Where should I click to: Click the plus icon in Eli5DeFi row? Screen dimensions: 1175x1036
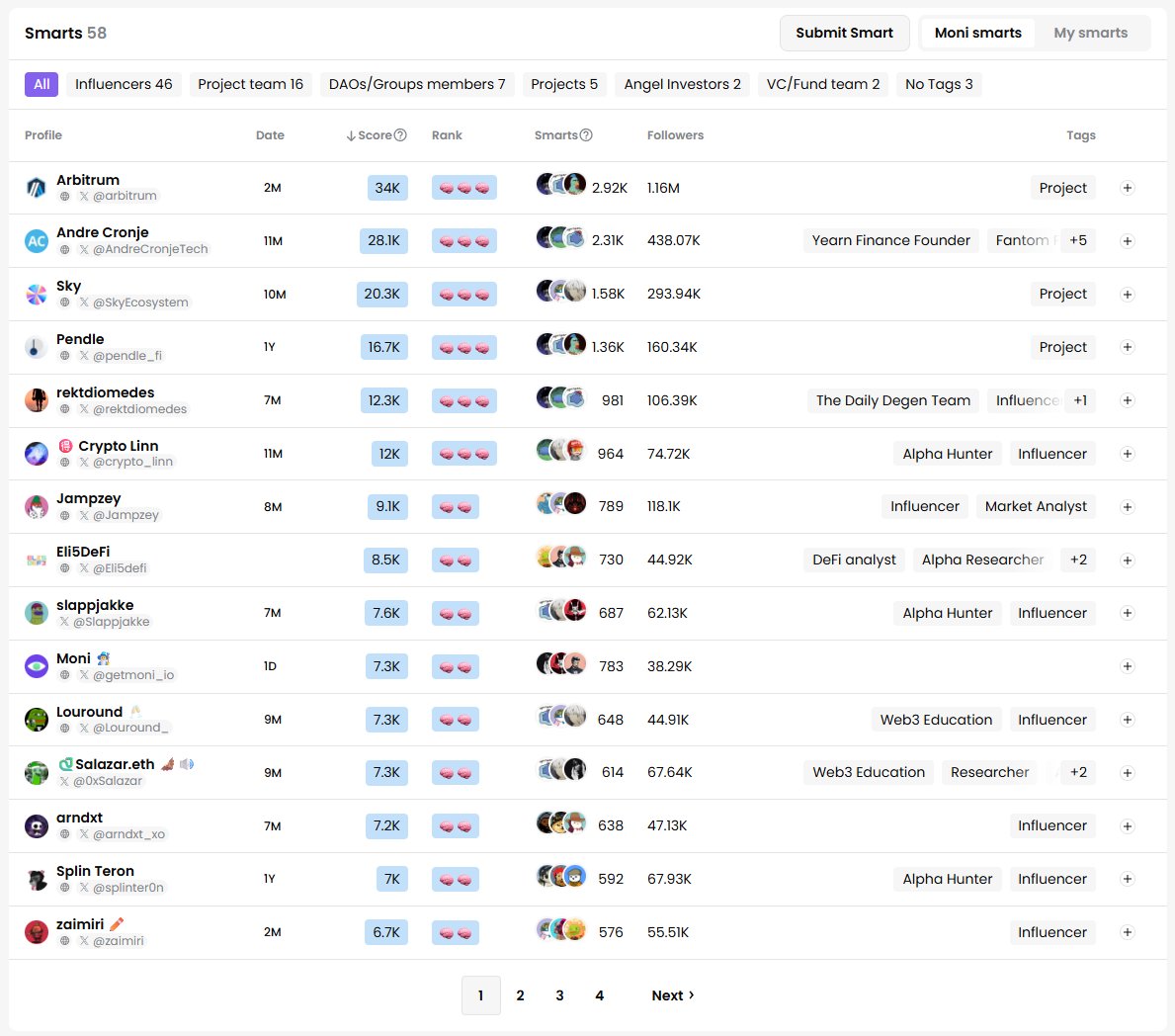coord(1127,560)
